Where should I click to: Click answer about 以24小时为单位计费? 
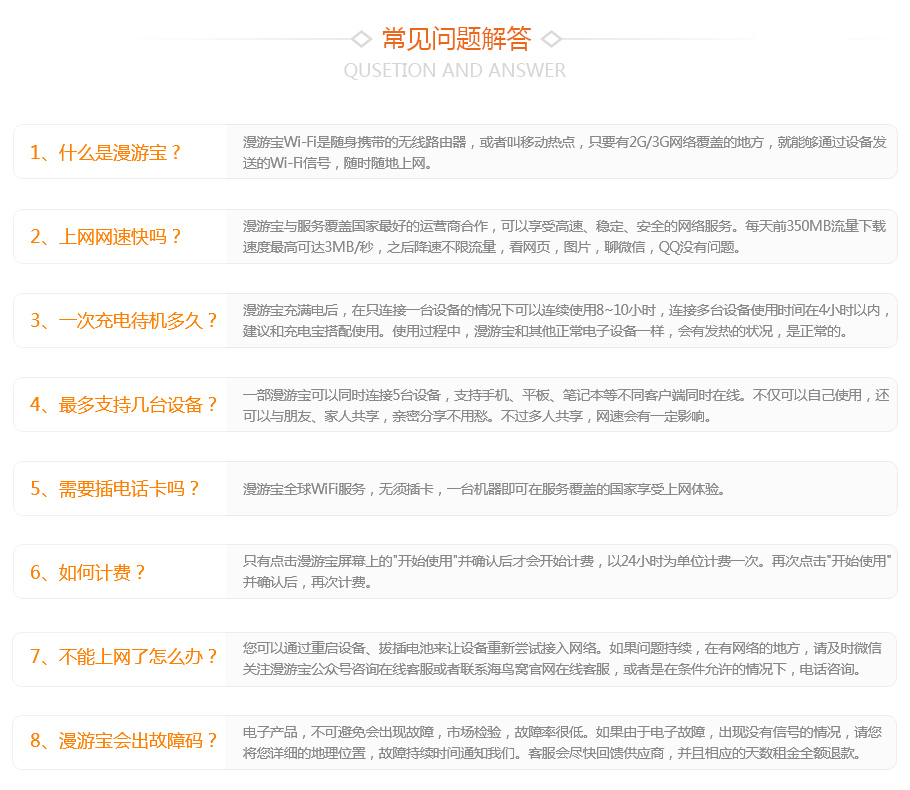tap(567, 571)
